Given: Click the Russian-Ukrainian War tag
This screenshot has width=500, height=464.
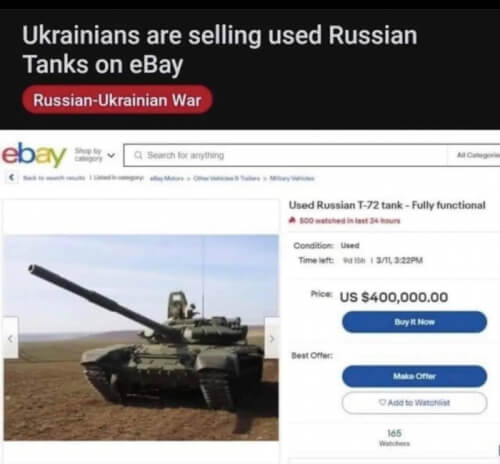Looking at the screenshot, I should click(117, 100).
